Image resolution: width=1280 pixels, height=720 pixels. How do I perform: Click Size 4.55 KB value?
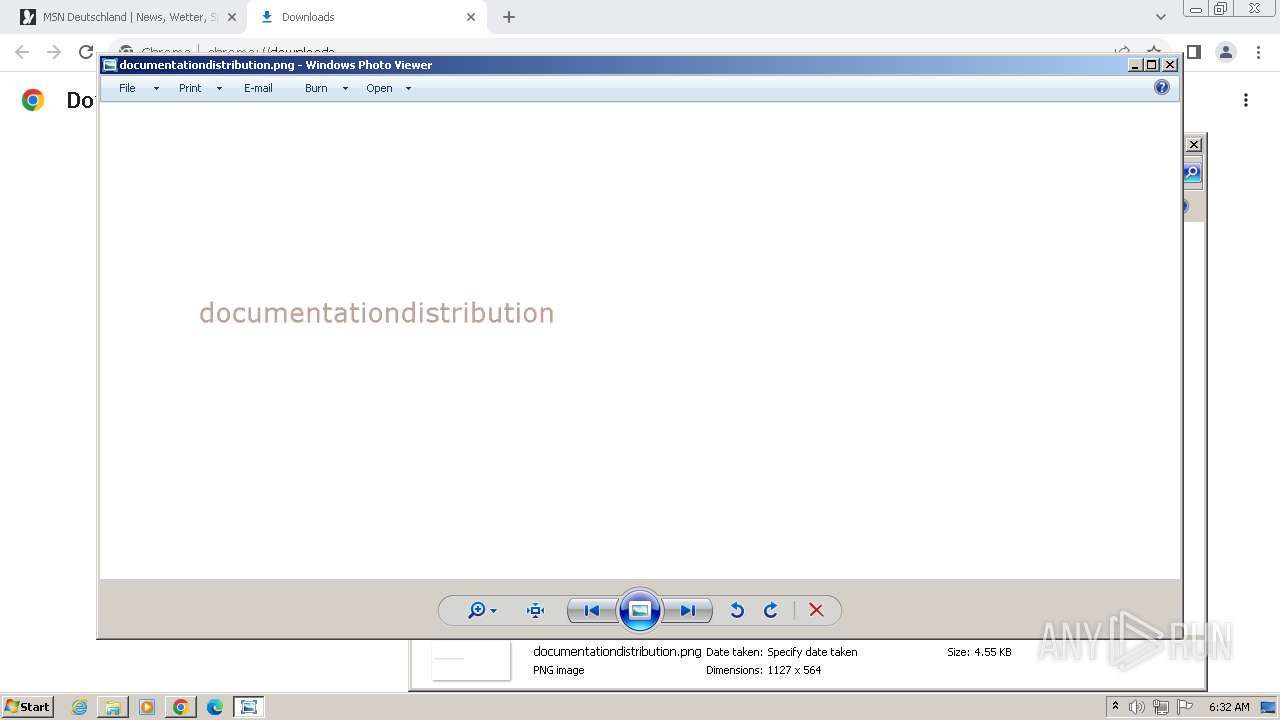(993, 652)
